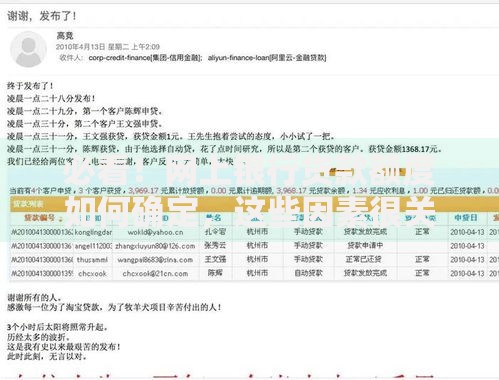499x380 pixels.
Task: Click the 贷款编号 column header
Action: pos(39,218)
